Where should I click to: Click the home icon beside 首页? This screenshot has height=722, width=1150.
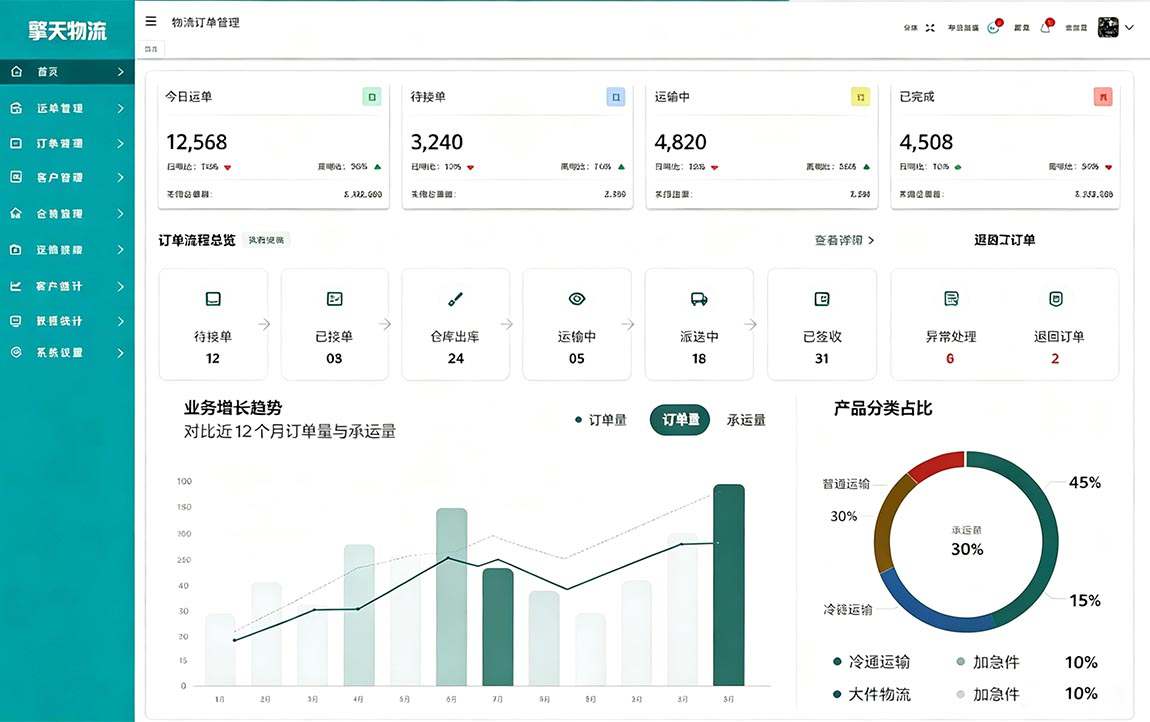[16, 71]
